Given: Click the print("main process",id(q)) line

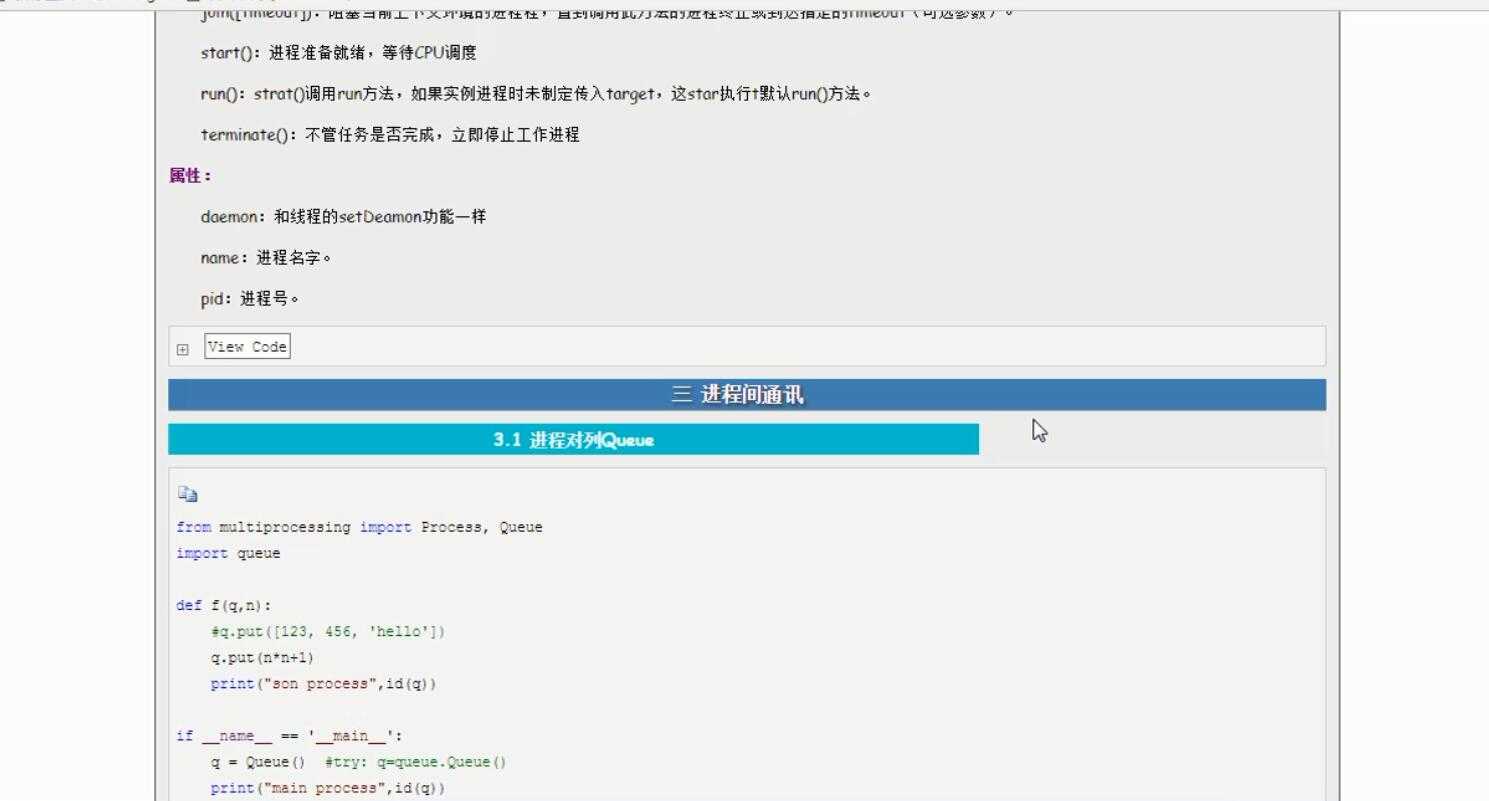Looking at the screenshot, I should pyautogui.click(x=327, y=788).
